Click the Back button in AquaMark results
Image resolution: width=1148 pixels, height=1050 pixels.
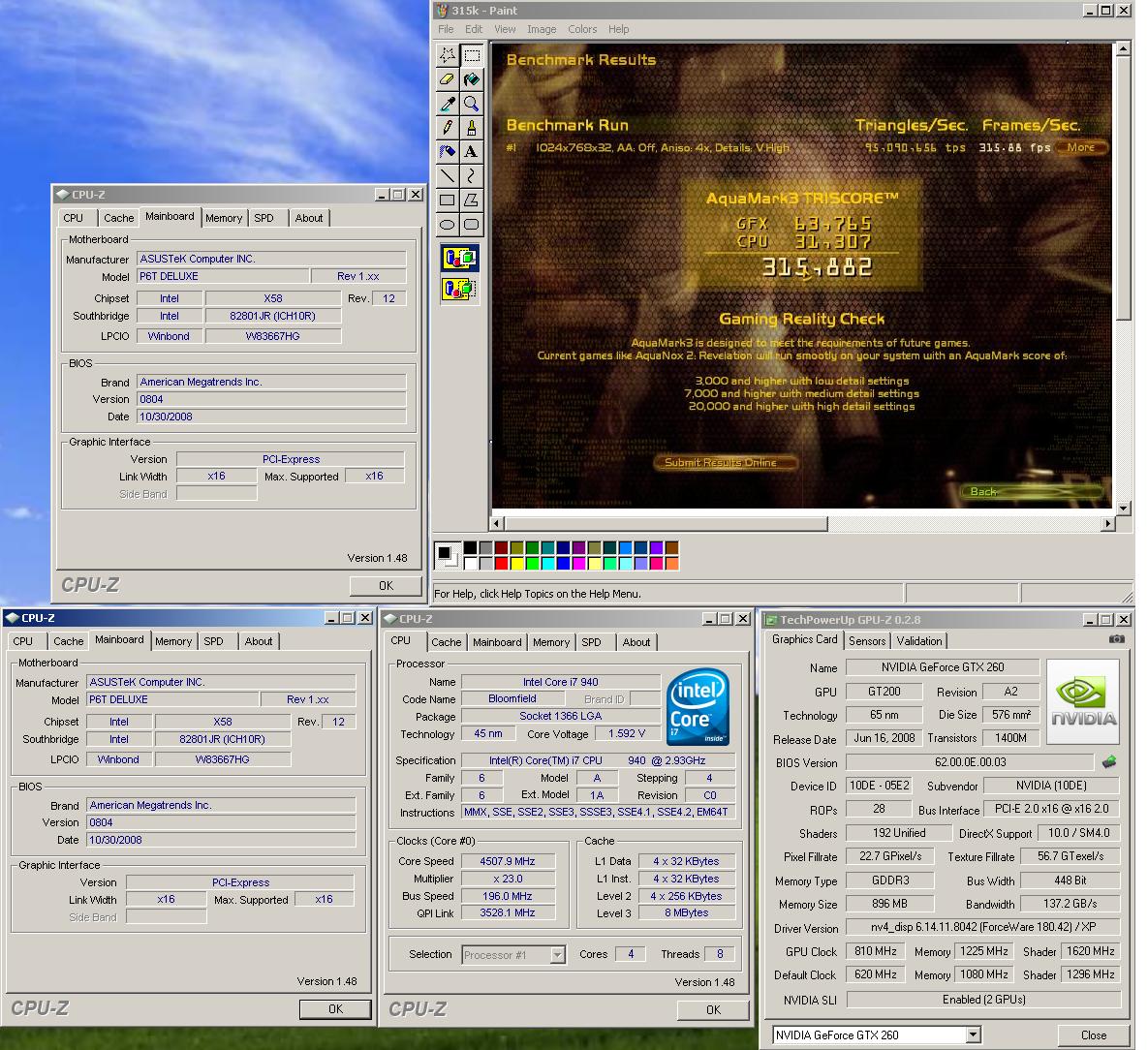[x=1031, y=491]
